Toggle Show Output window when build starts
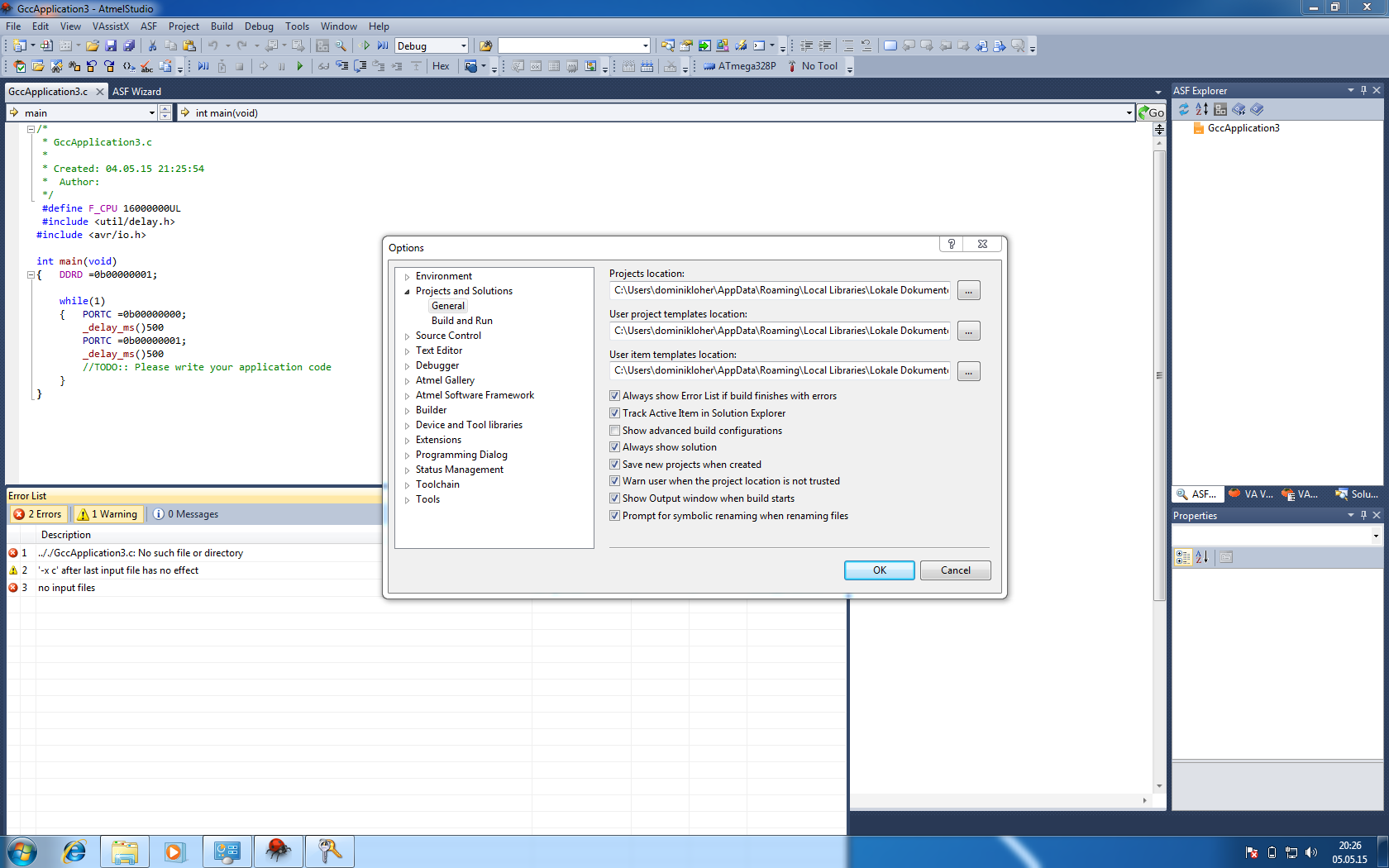 click(614, 498)
